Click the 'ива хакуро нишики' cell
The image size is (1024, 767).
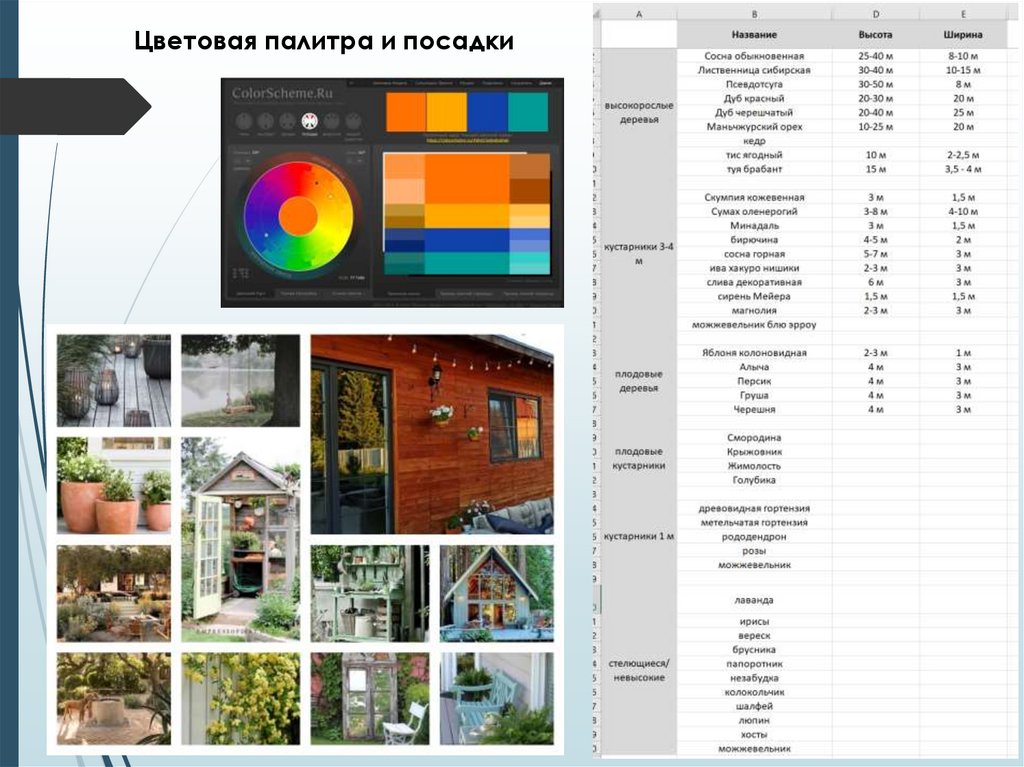[x=754, y=269]
